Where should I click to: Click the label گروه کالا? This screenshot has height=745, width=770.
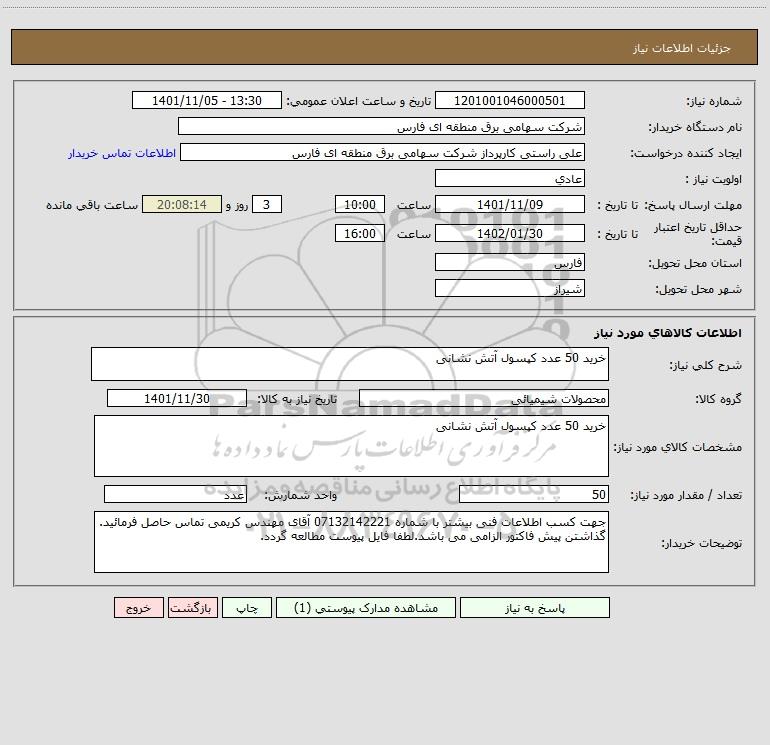click(x=718, y=399)
